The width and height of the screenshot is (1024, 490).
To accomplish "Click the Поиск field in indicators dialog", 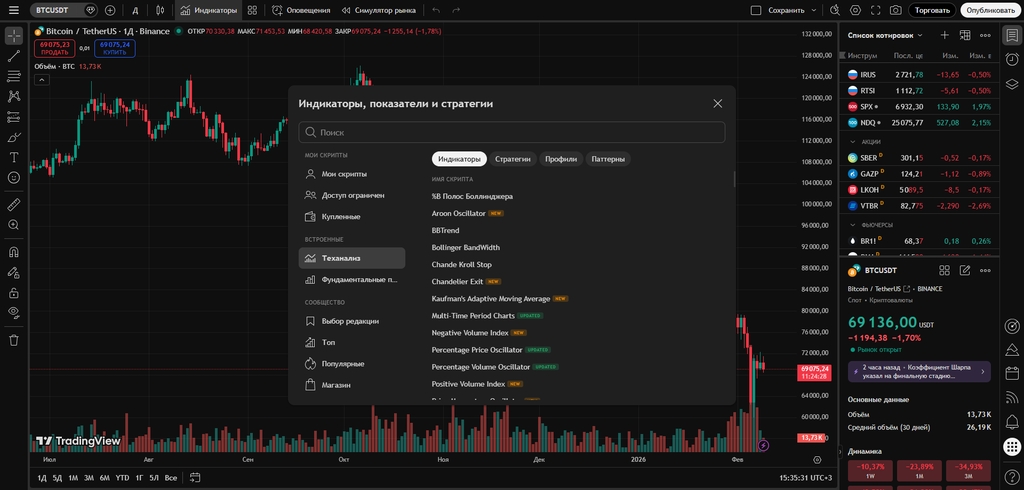I will (512, 132).
